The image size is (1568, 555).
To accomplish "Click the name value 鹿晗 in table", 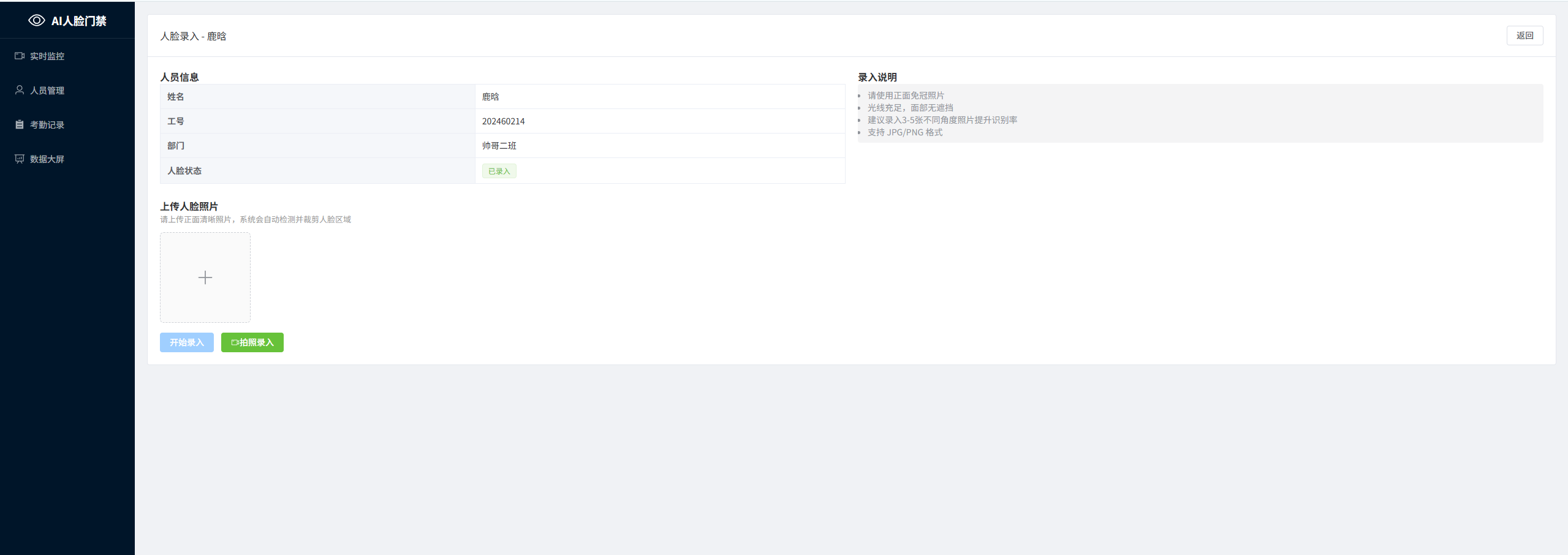I will click(x=490, y=97).
